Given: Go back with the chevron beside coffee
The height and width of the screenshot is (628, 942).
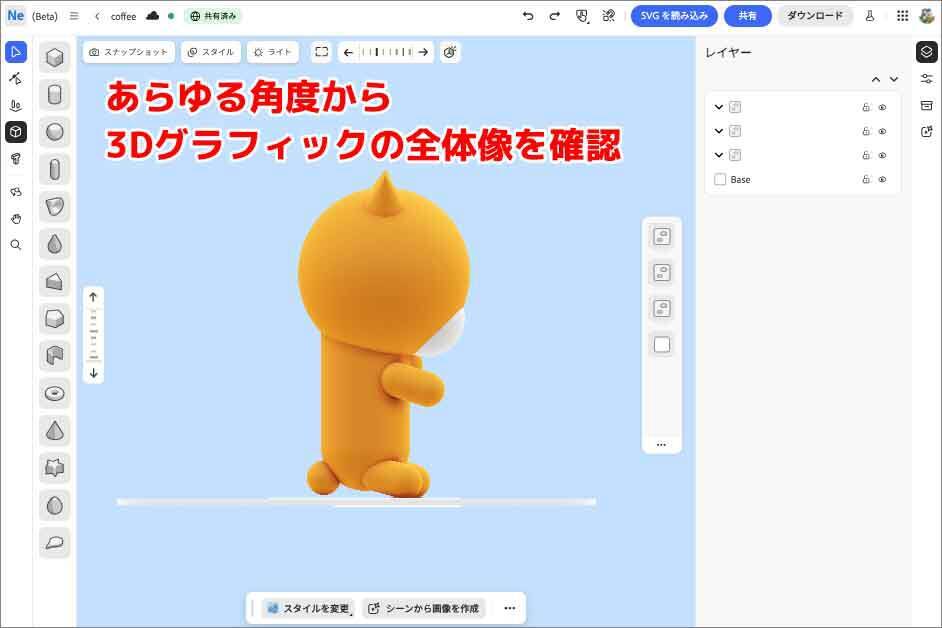Looking at the screenshot, I should tap(97, 16).
